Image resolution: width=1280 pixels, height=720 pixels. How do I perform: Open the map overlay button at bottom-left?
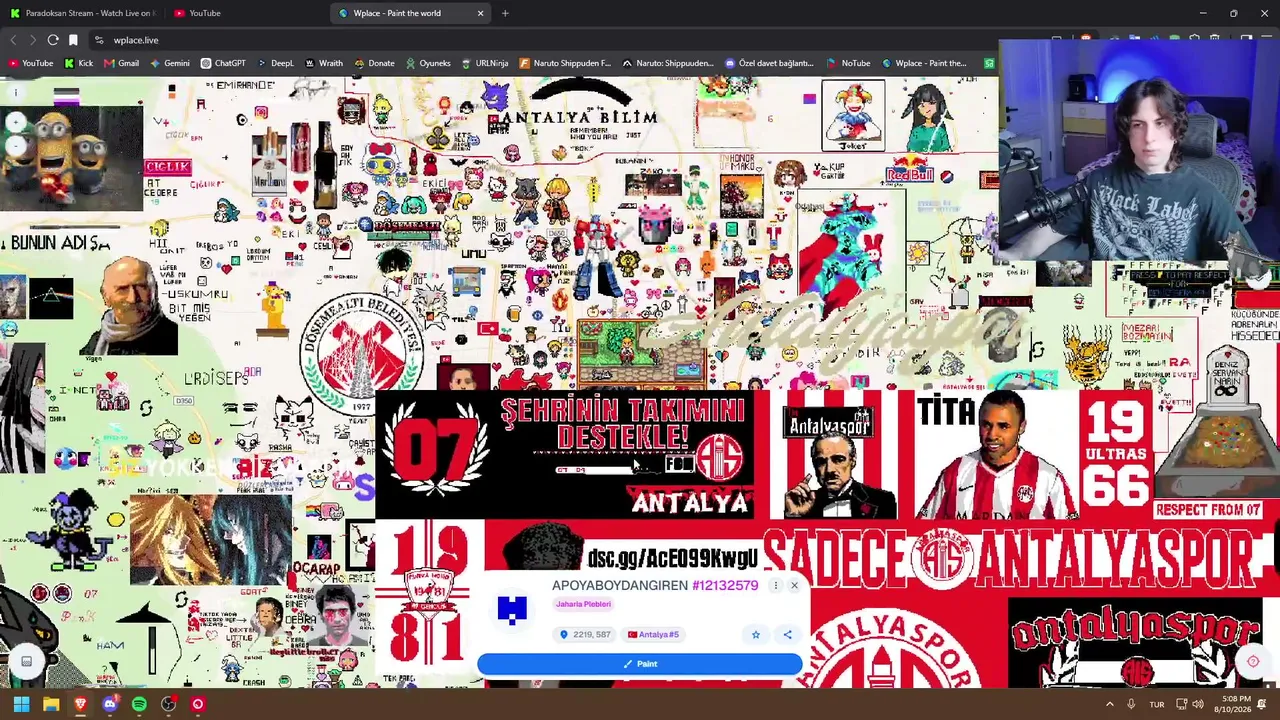coord(27,661)
